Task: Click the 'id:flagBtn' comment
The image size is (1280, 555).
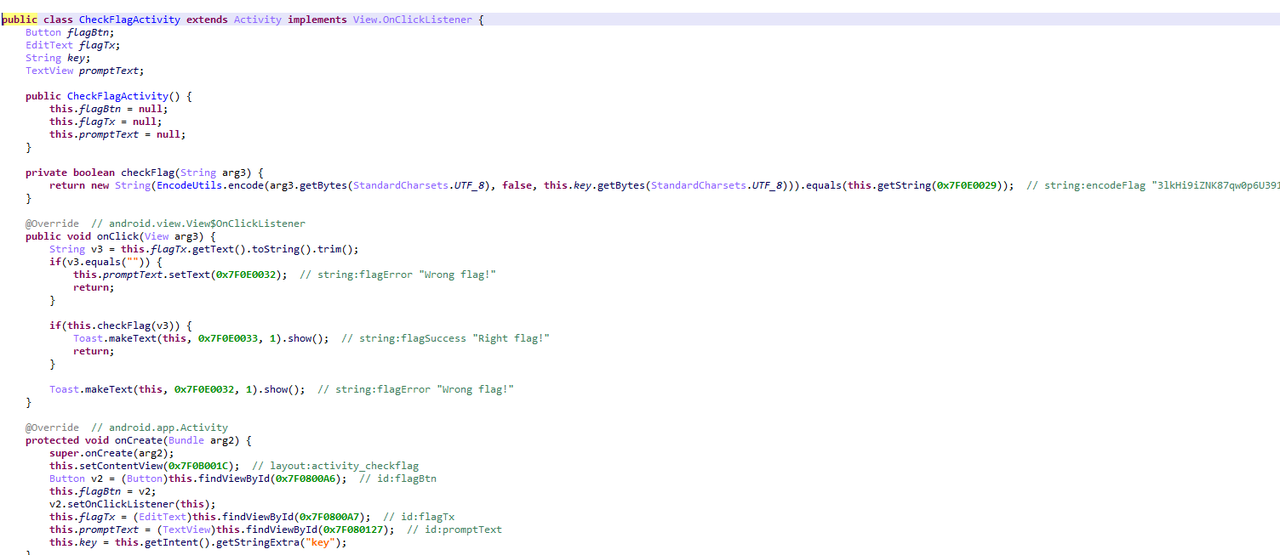Action: (x=407, y=479)
